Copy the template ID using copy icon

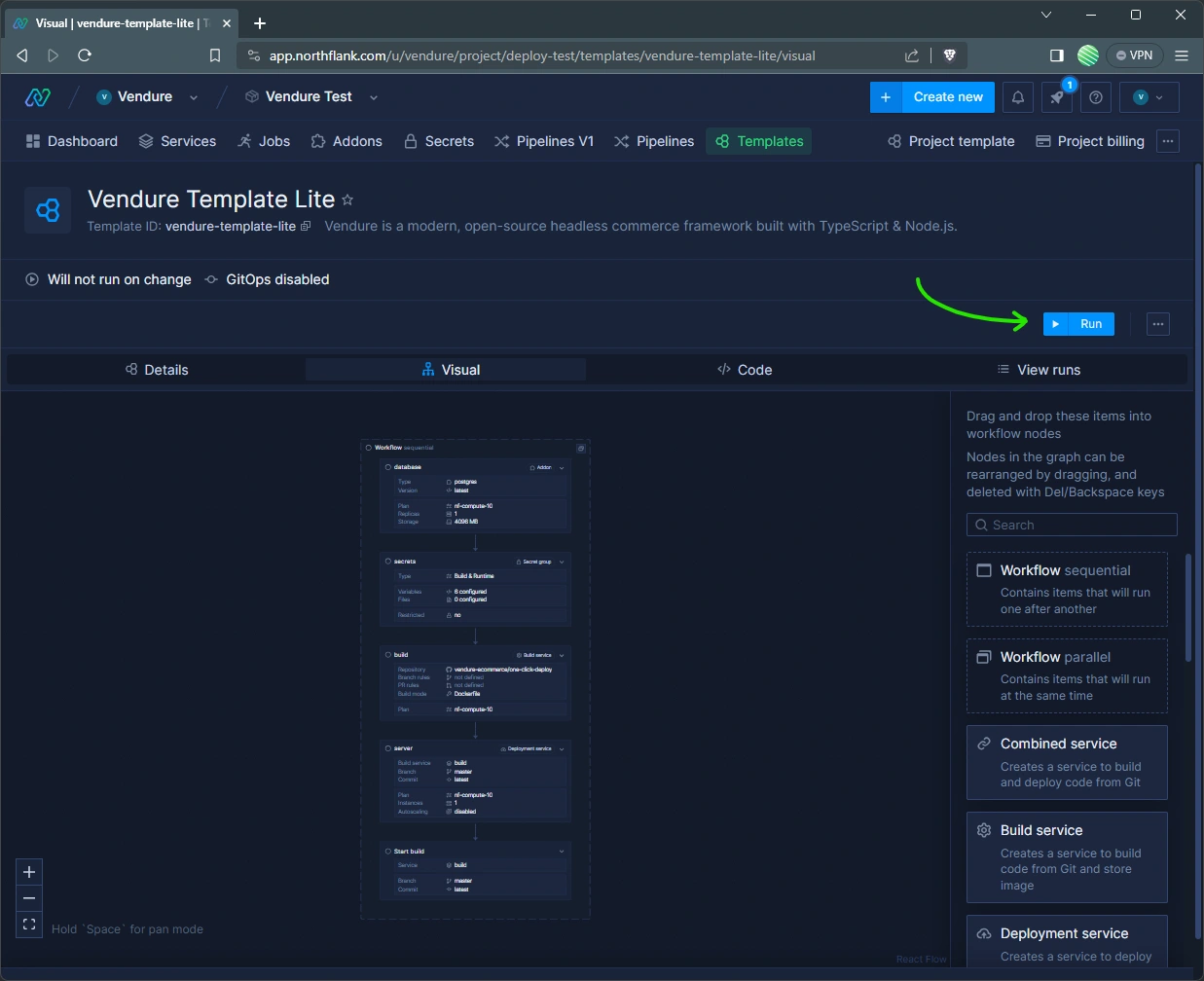tap(307, 226)
